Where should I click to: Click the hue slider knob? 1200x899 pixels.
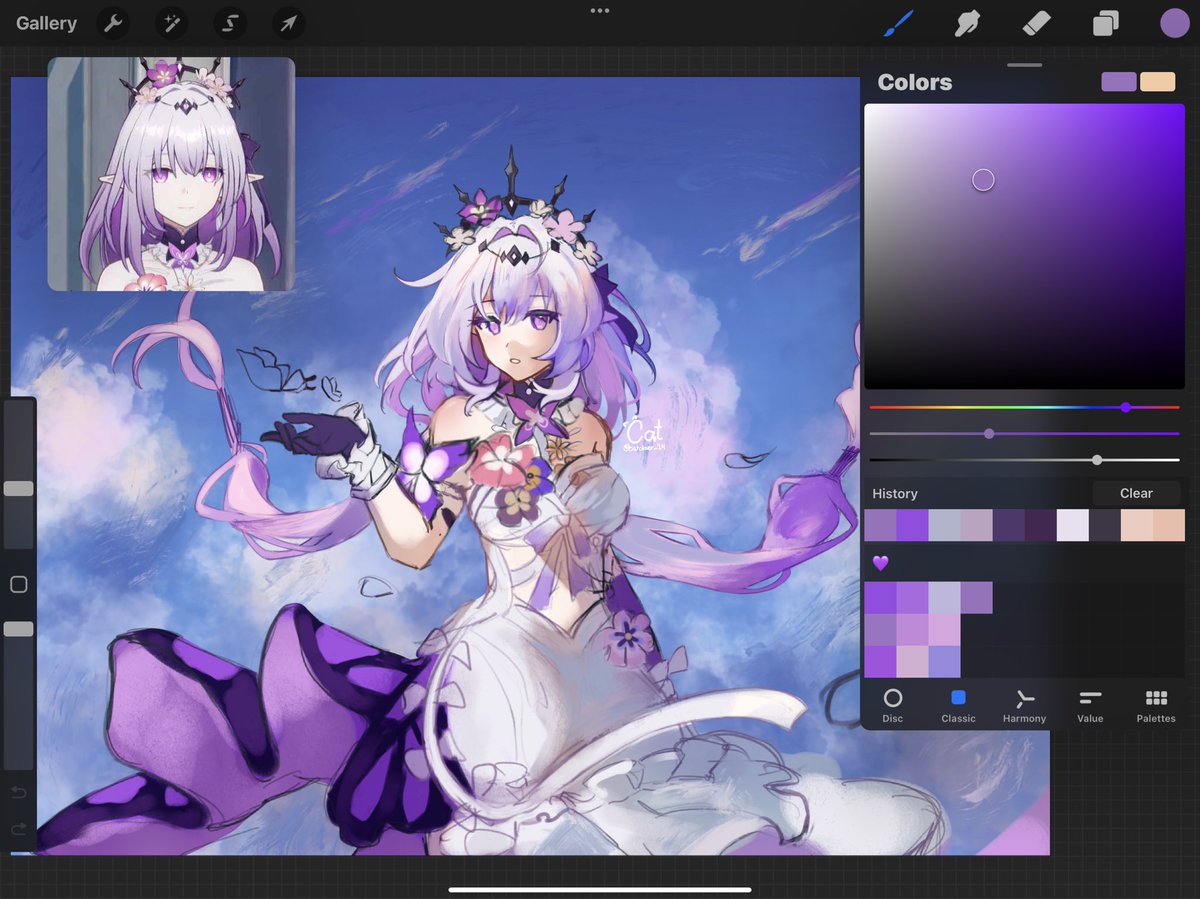(x=1126, y=407)
